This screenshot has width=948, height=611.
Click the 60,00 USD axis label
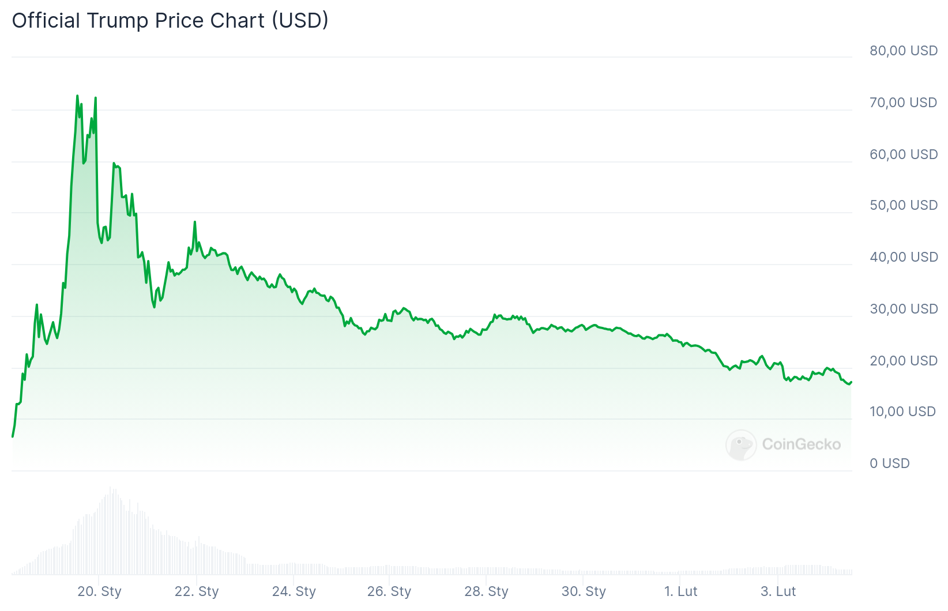[x=903, y=154]
